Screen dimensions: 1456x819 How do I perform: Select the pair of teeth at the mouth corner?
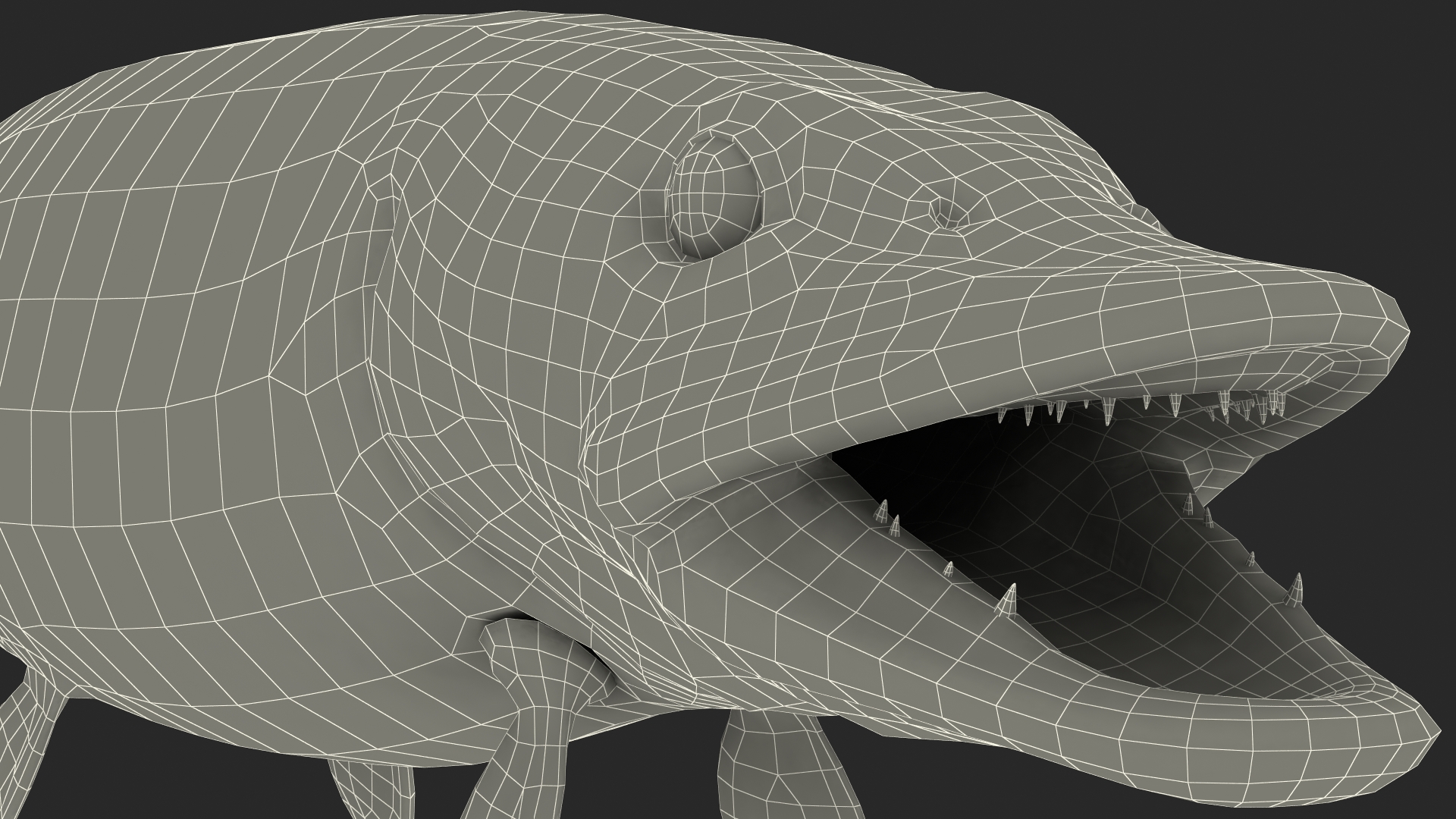click(889, 519)
